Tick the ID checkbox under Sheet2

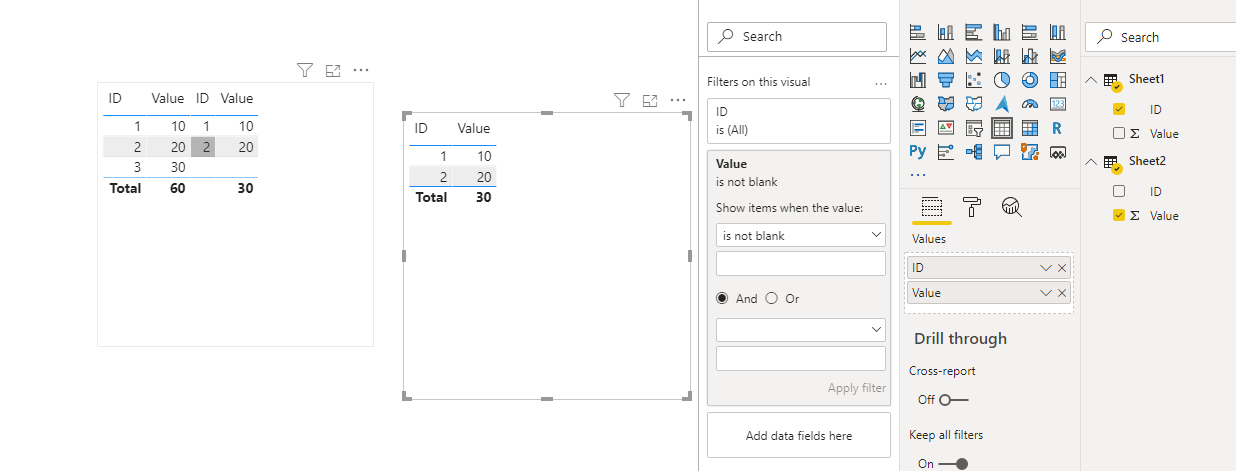pyautogui.click(x=1119, y=191)
